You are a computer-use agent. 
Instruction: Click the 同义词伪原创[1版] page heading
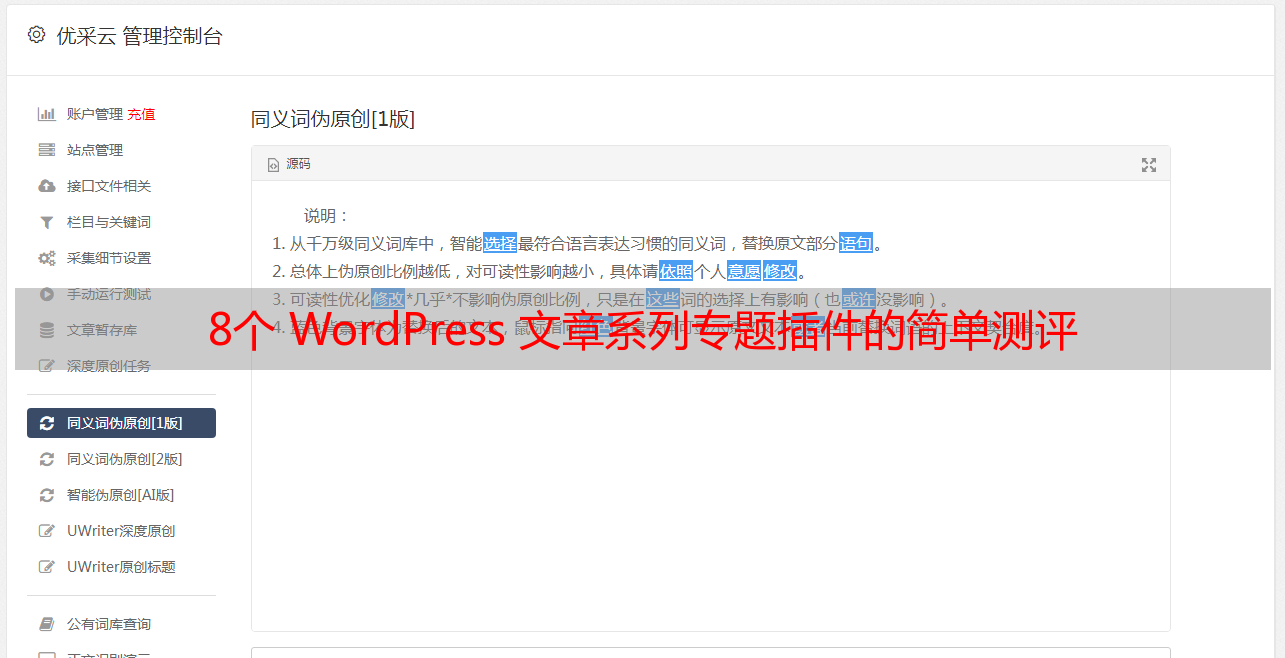pyautogui.click(x=333, y=119)
